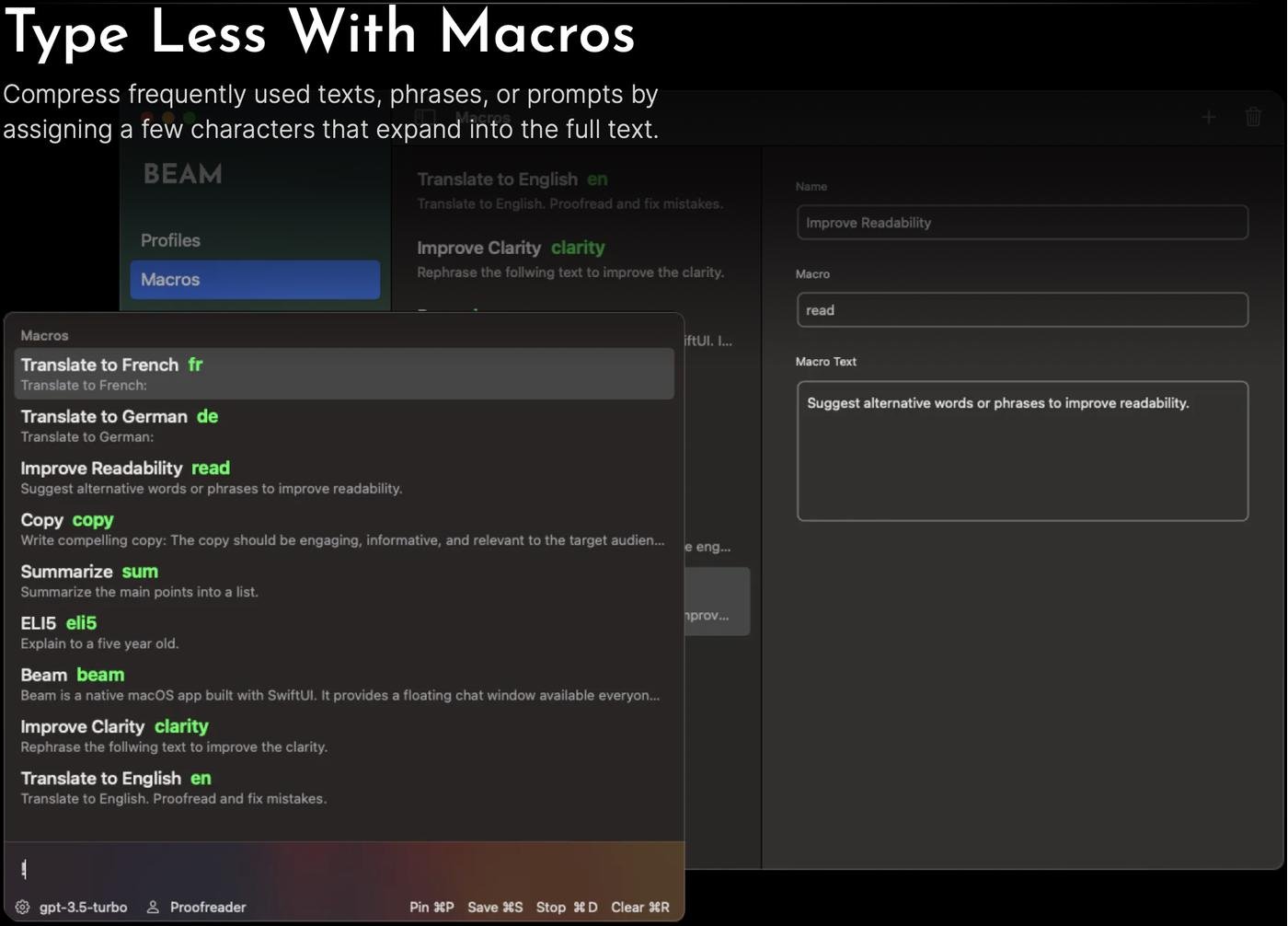Choose the Translate to French macro
Screen dimensions: 1288x926
pos(343,374)
